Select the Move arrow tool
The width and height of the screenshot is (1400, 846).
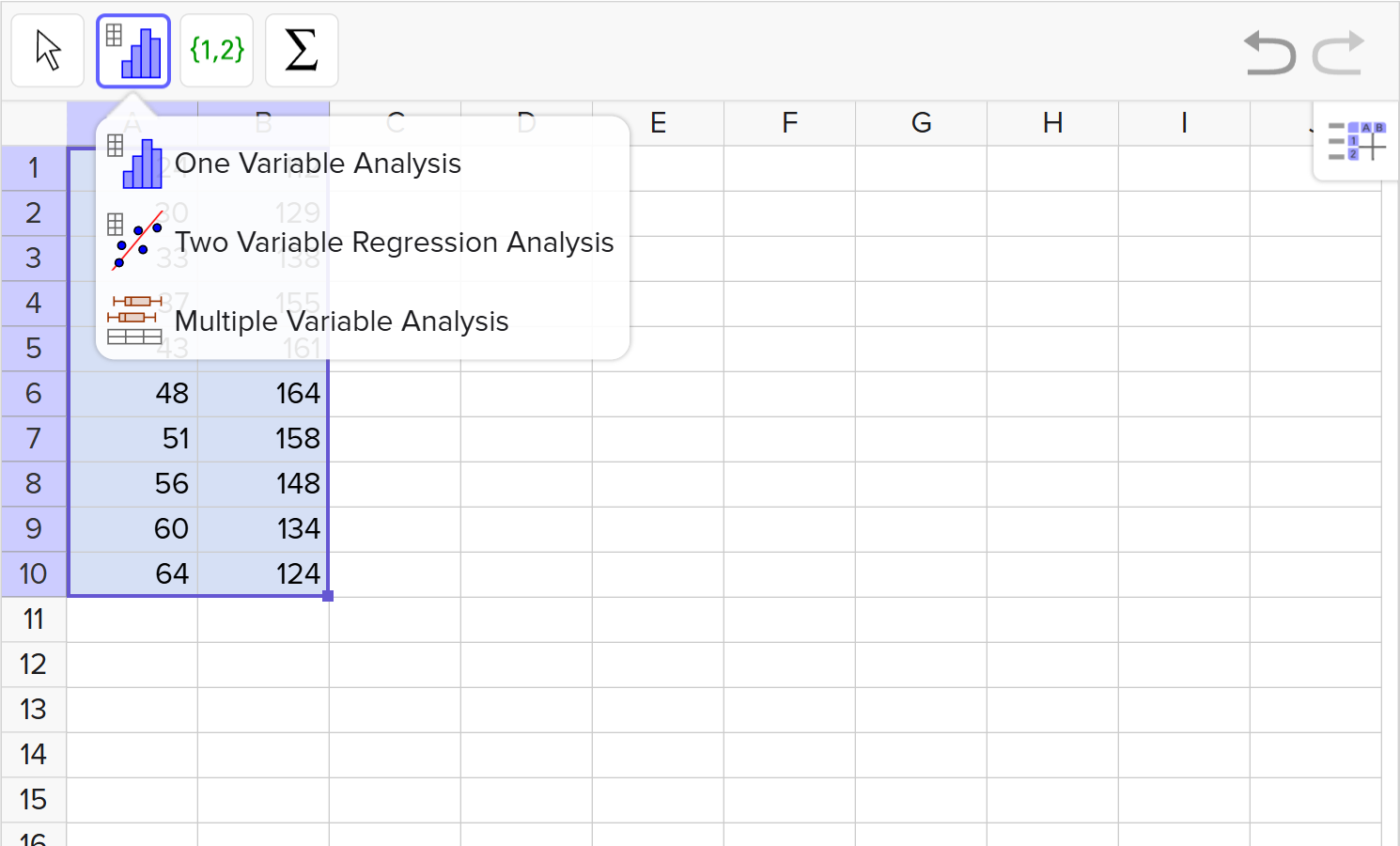pos(48,51)
